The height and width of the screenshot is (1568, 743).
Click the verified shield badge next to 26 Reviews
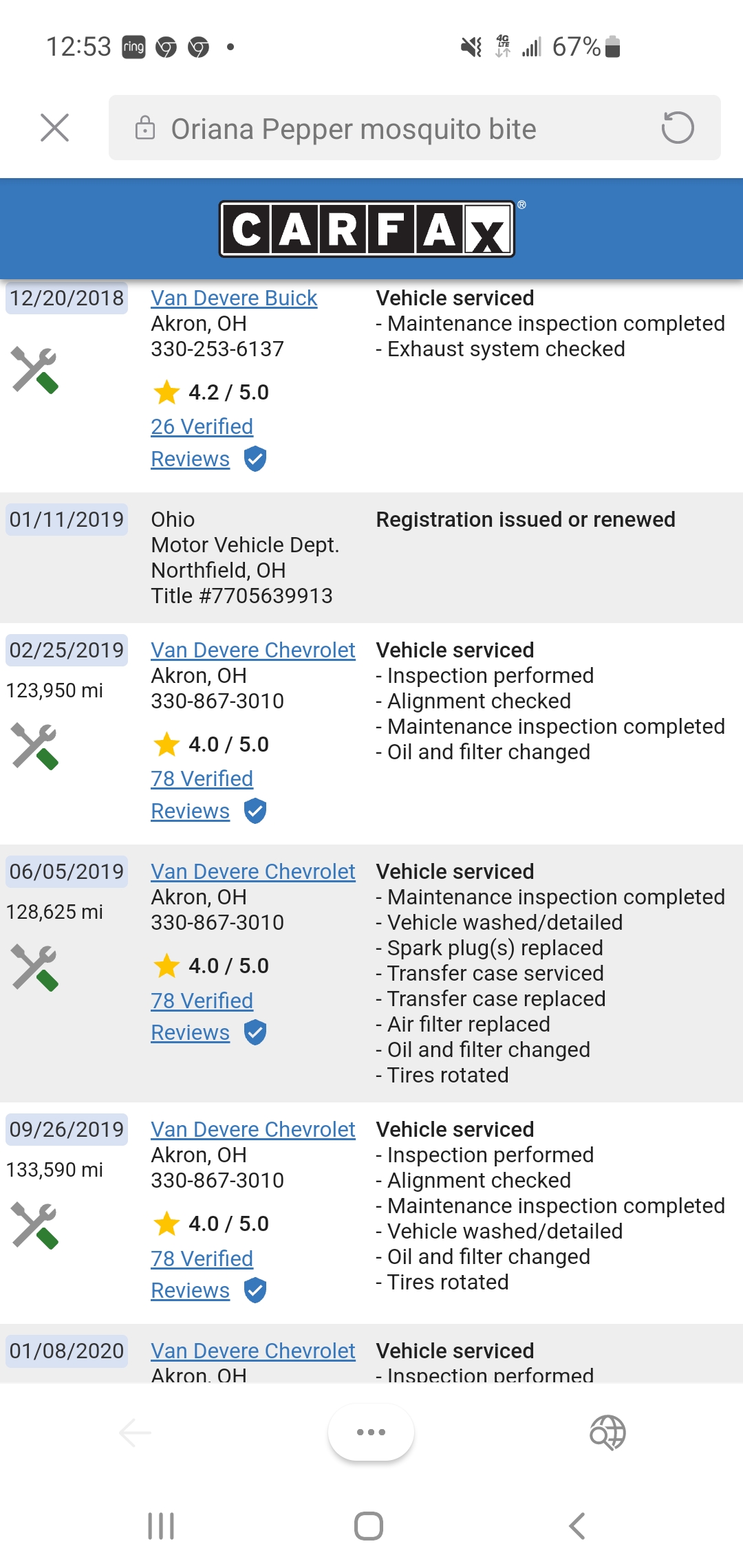click(255, 459)
